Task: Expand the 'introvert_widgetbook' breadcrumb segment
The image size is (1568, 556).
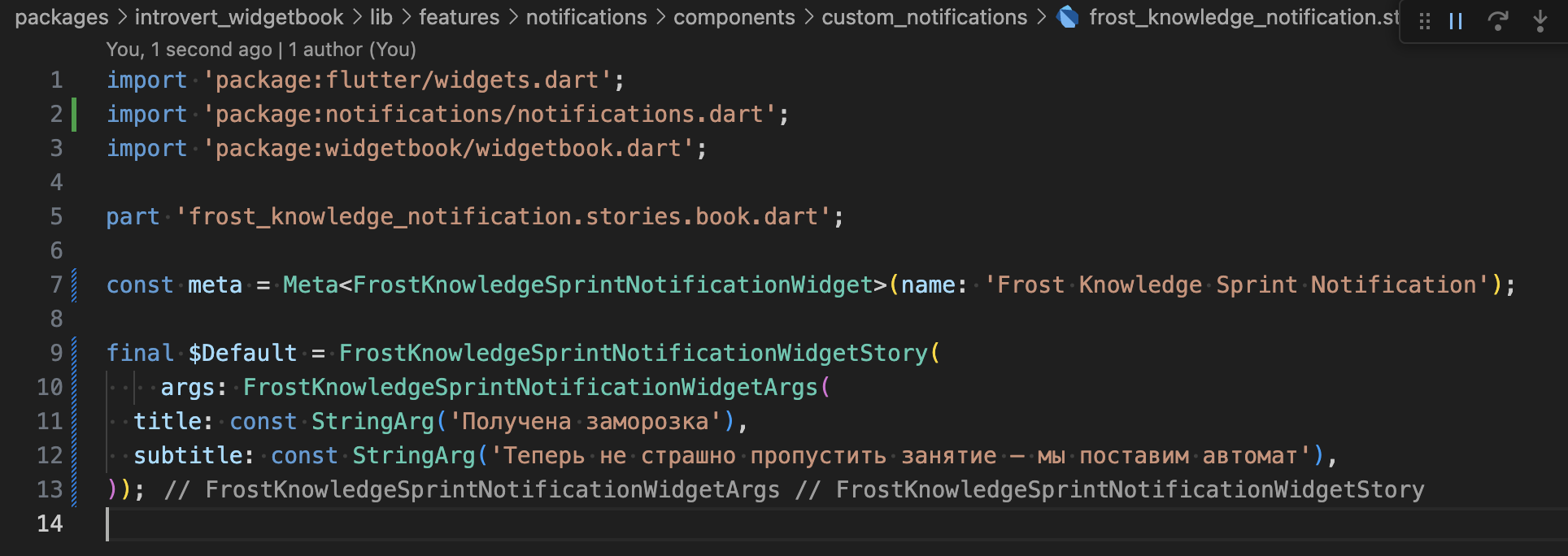Action: coord(239,17)
